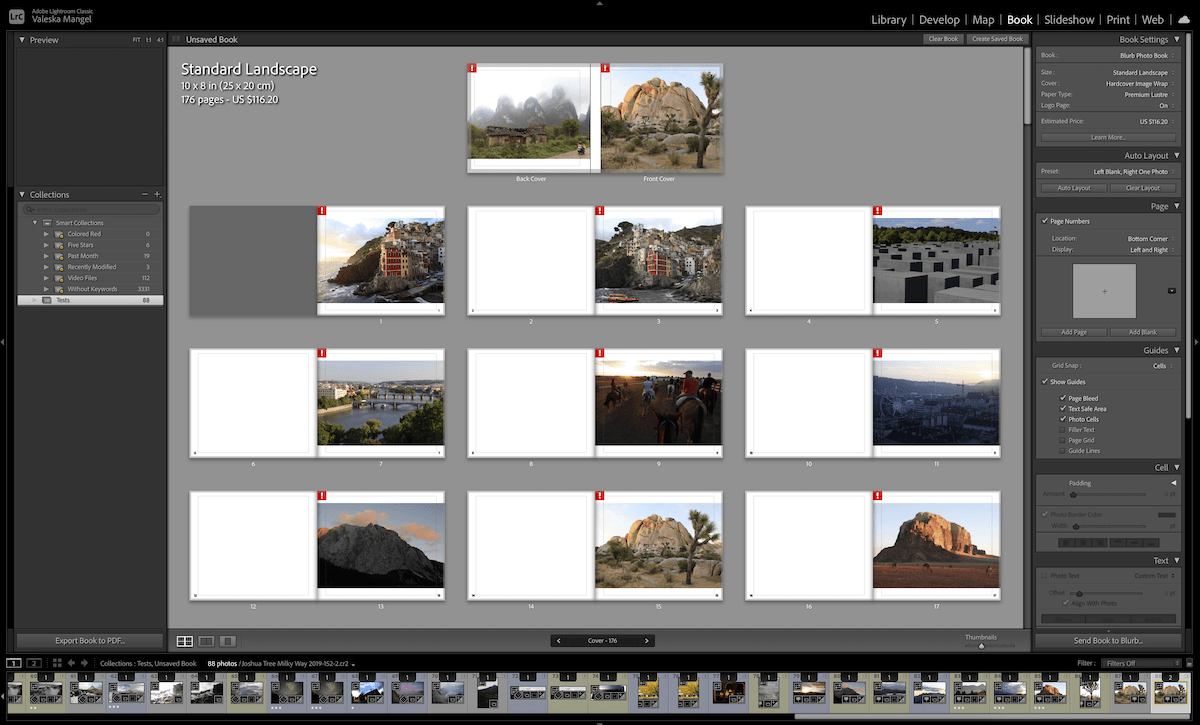Switch to the Develop module
This screenshot has height=725, width=1200.
pyautogui.click(x=939, y=19)
